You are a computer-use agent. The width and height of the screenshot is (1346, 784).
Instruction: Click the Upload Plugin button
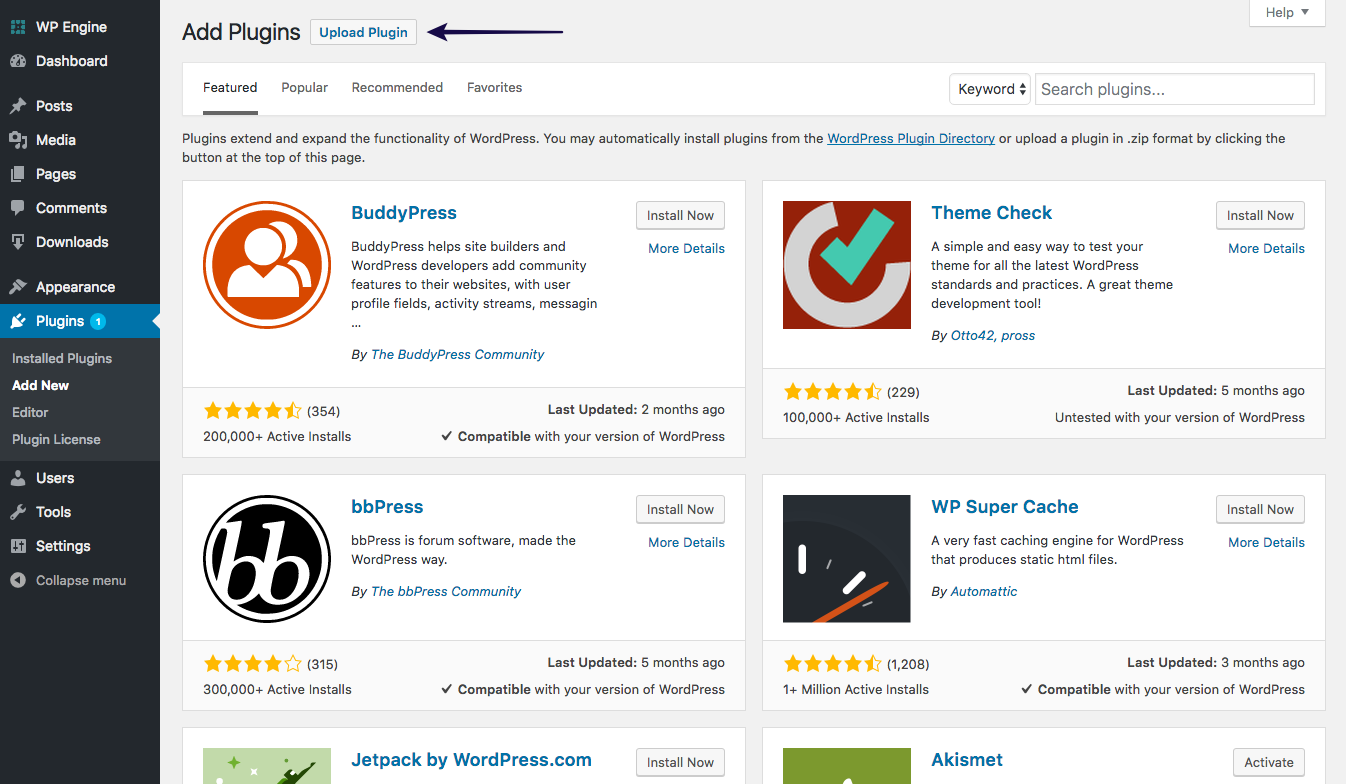coord(363,32)
